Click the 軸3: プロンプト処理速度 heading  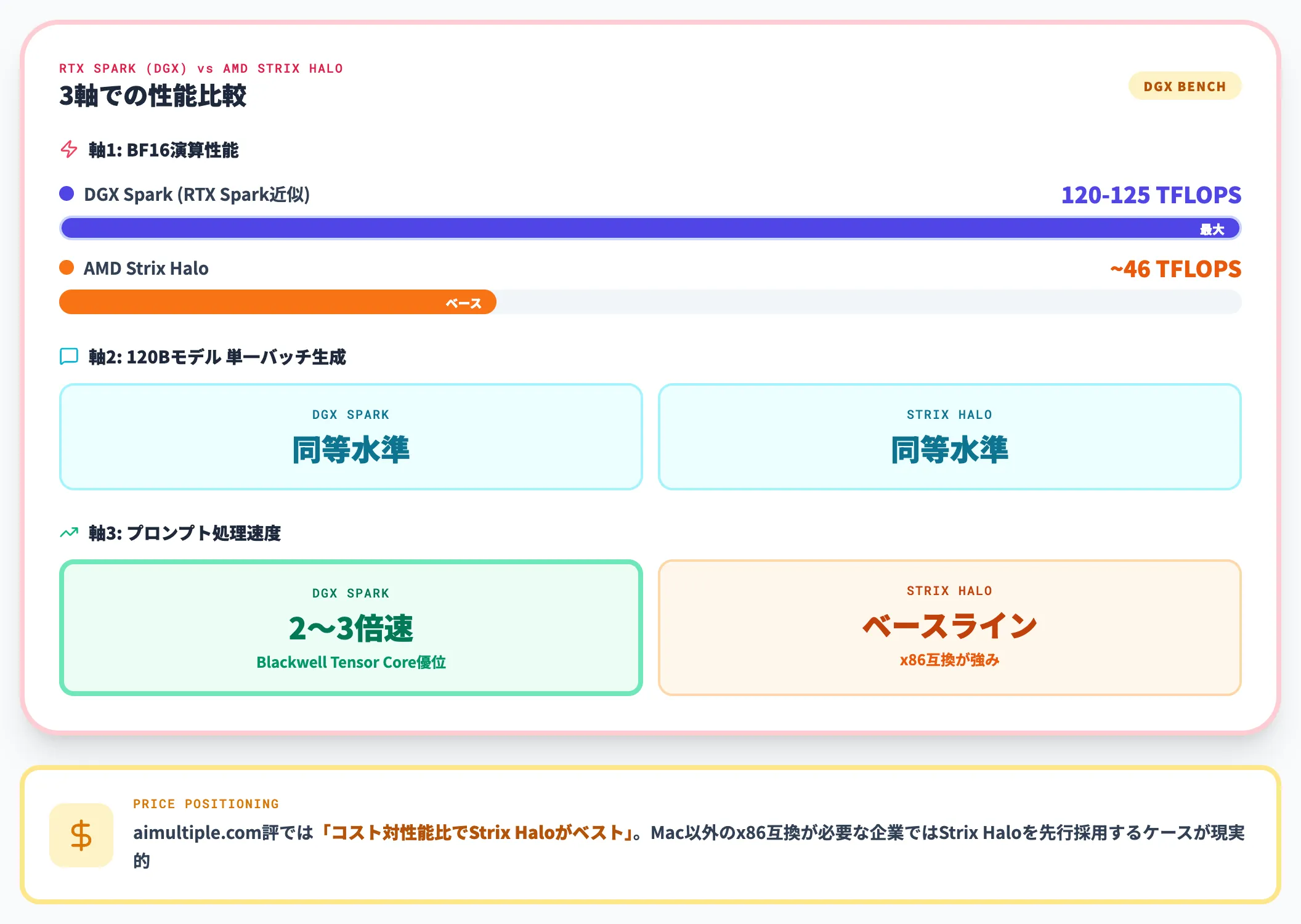(185, 533)
